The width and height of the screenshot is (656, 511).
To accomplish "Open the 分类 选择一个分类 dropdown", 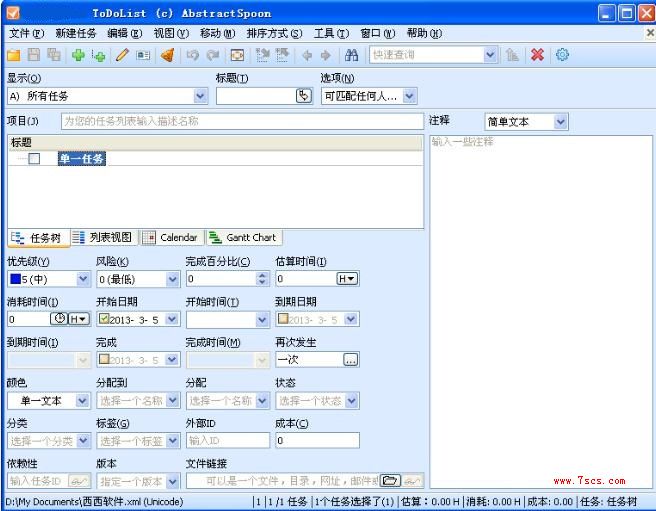I will coord(83,440).
